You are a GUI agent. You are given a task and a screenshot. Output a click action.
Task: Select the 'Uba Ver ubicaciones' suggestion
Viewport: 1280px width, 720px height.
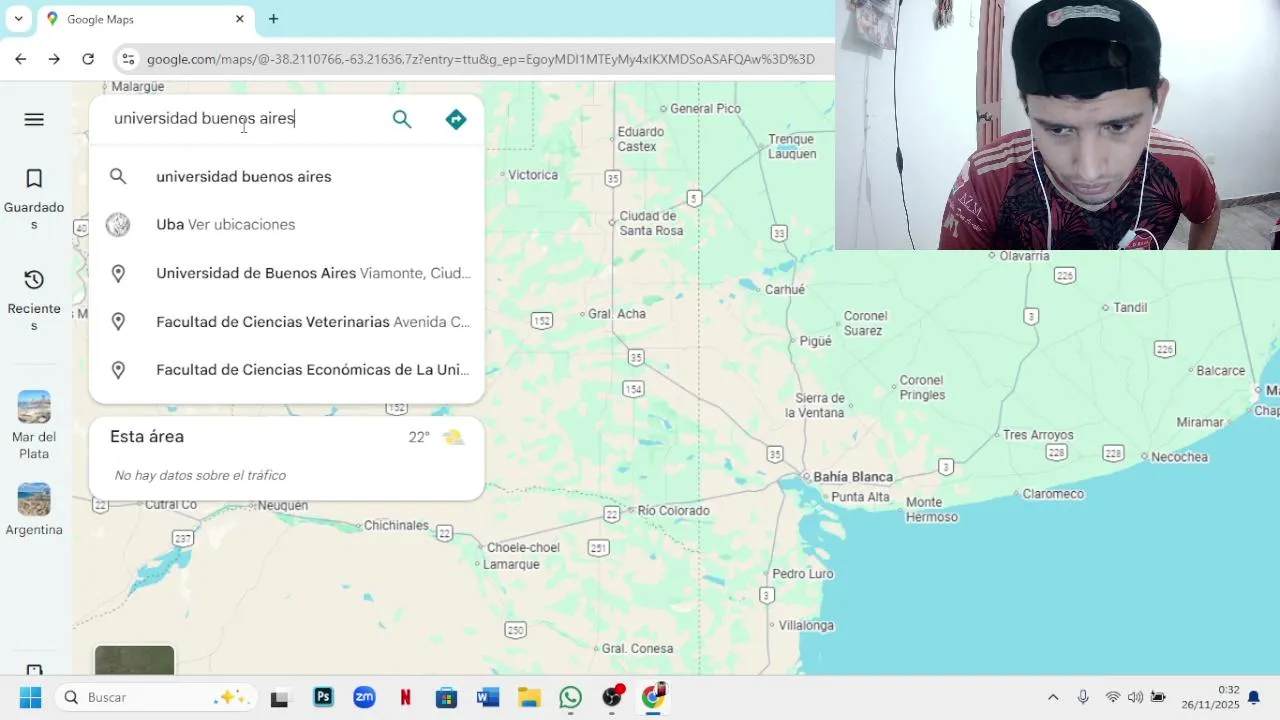287,224
